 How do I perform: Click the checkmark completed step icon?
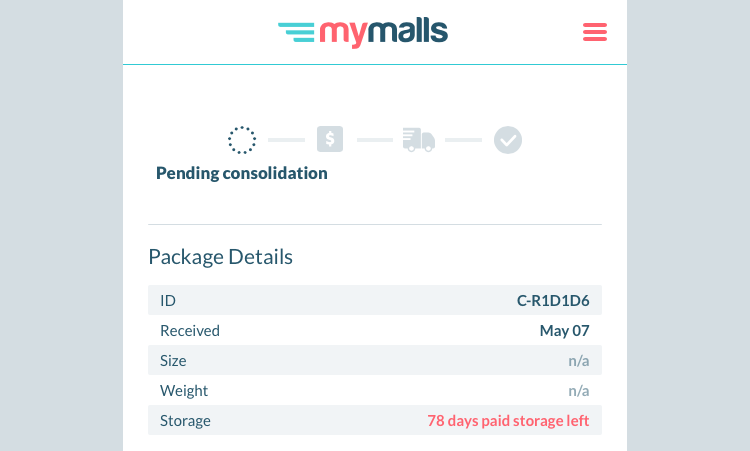[x=508, y=140]
